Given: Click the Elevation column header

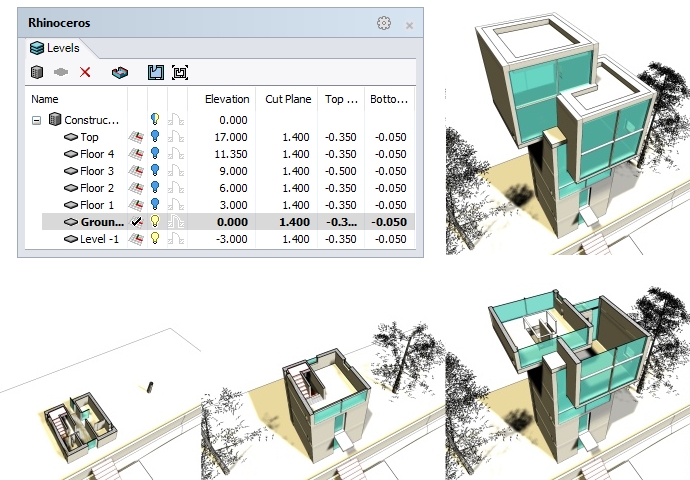Looking at the screenshot, I should click(226, 99).
